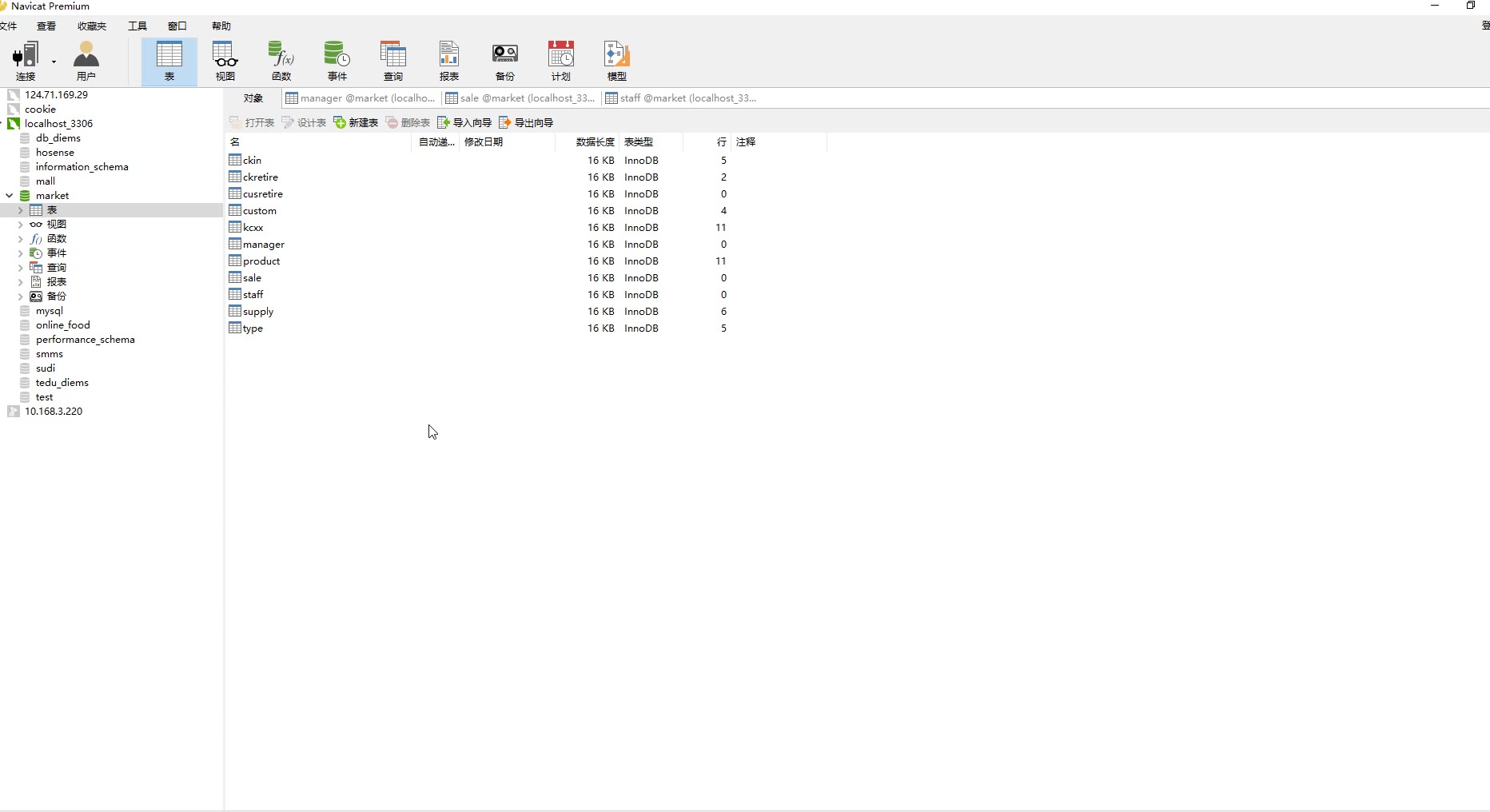Select the mall database
This screenshot has width=1490, height=812.
45,181
